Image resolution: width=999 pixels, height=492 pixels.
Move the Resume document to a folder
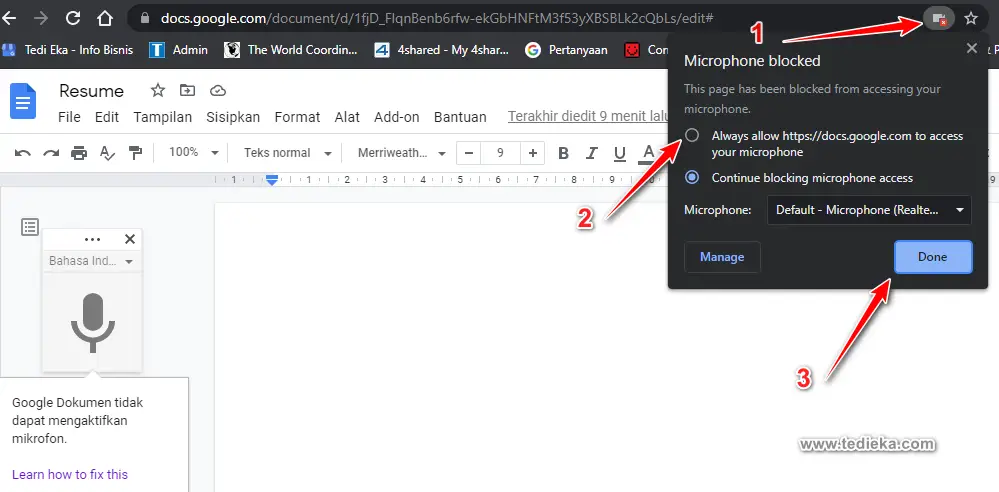point(187,90)
